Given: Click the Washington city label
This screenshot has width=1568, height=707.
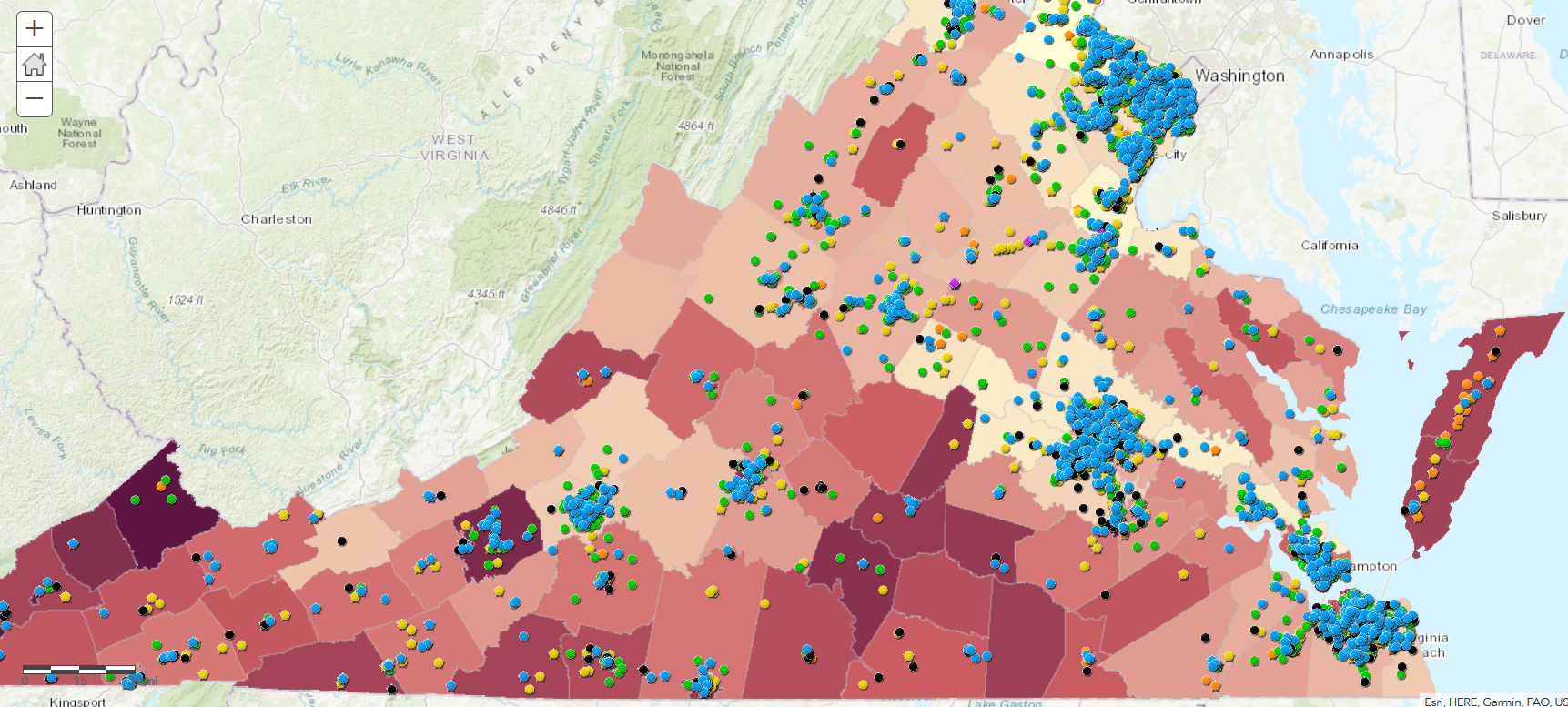Looking at the screenshot, I should coord(1239,76).
